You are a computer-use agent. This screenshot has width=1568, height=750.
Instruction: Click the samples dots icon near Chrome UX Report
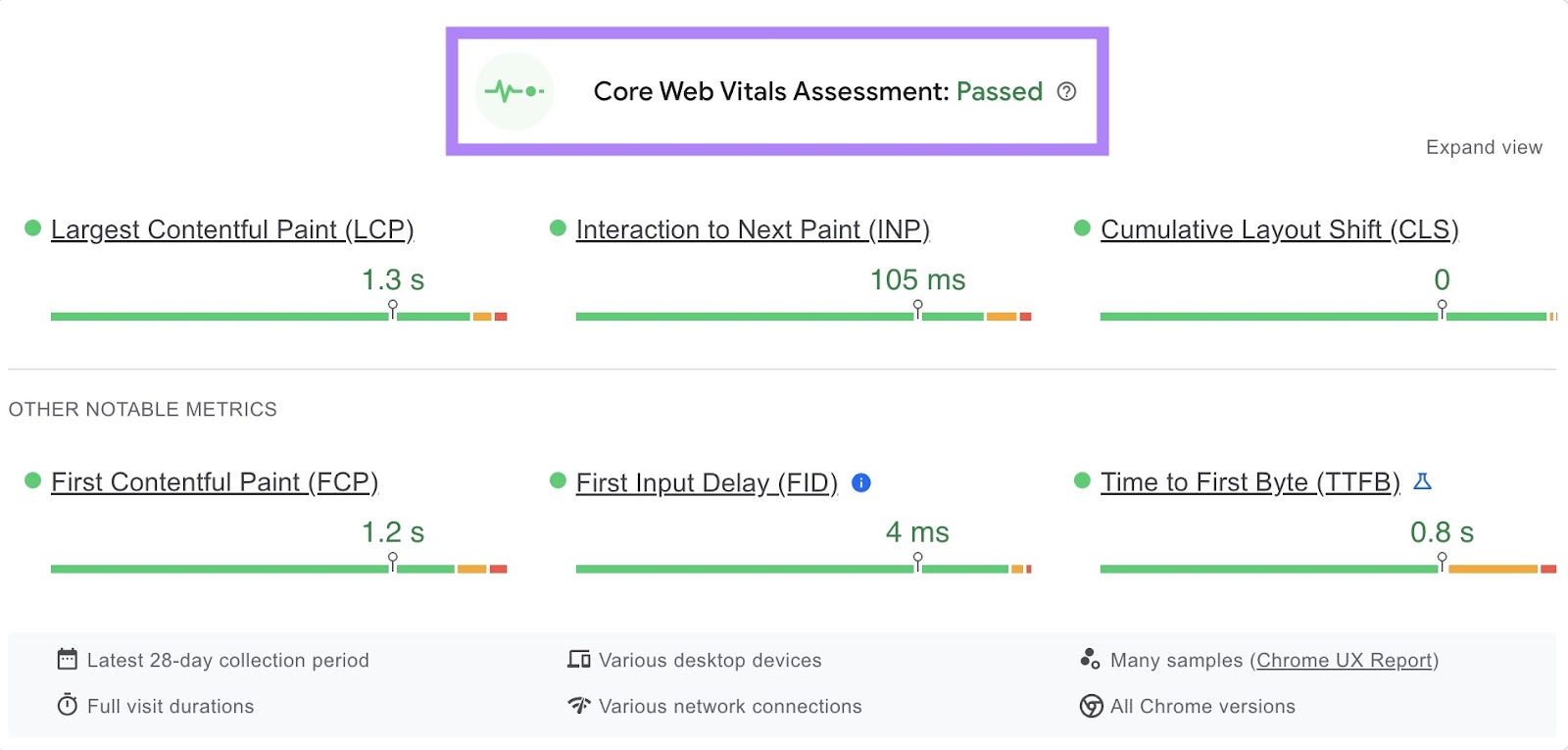coord(1089,659)
